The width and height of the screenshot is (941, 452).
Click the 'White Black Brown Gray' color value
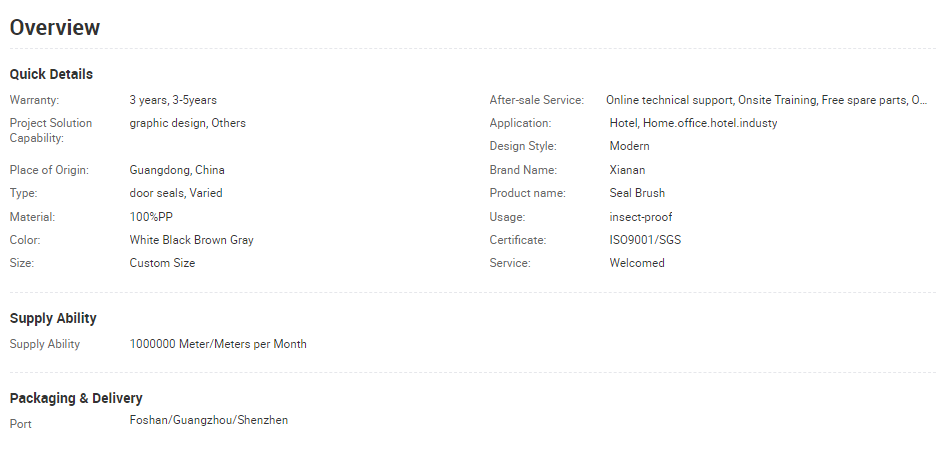pyautogui.click(x=191, y=240)
